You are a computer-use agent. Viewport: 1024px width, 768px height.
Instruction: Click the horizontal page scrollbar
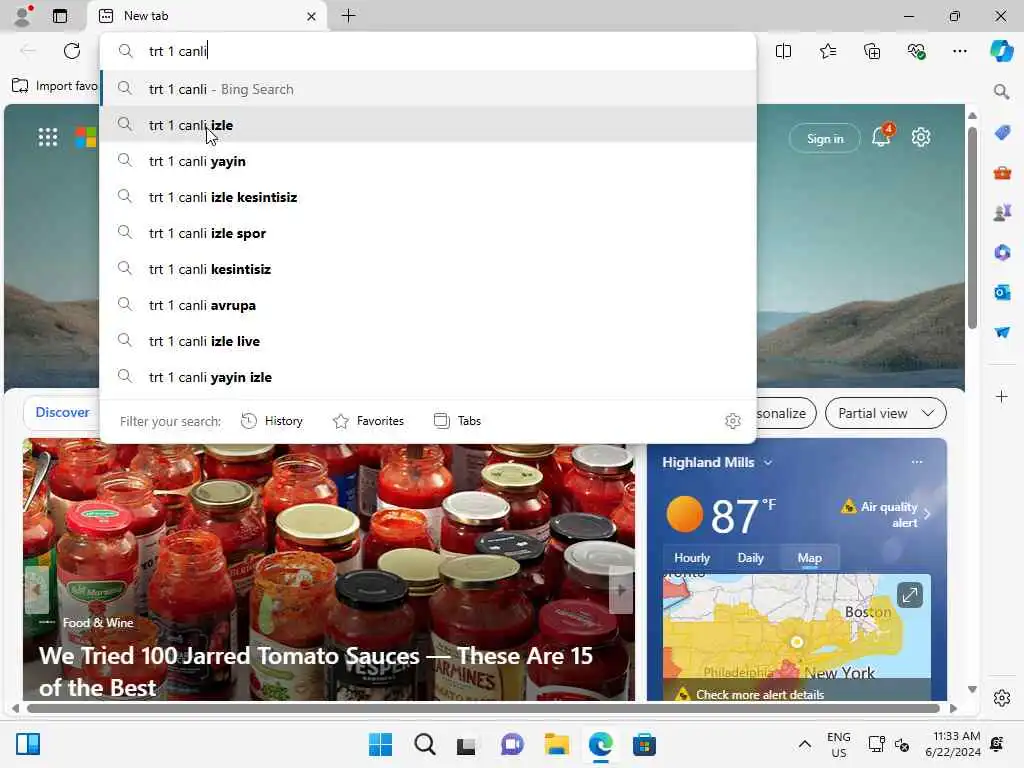coord(483,709)
